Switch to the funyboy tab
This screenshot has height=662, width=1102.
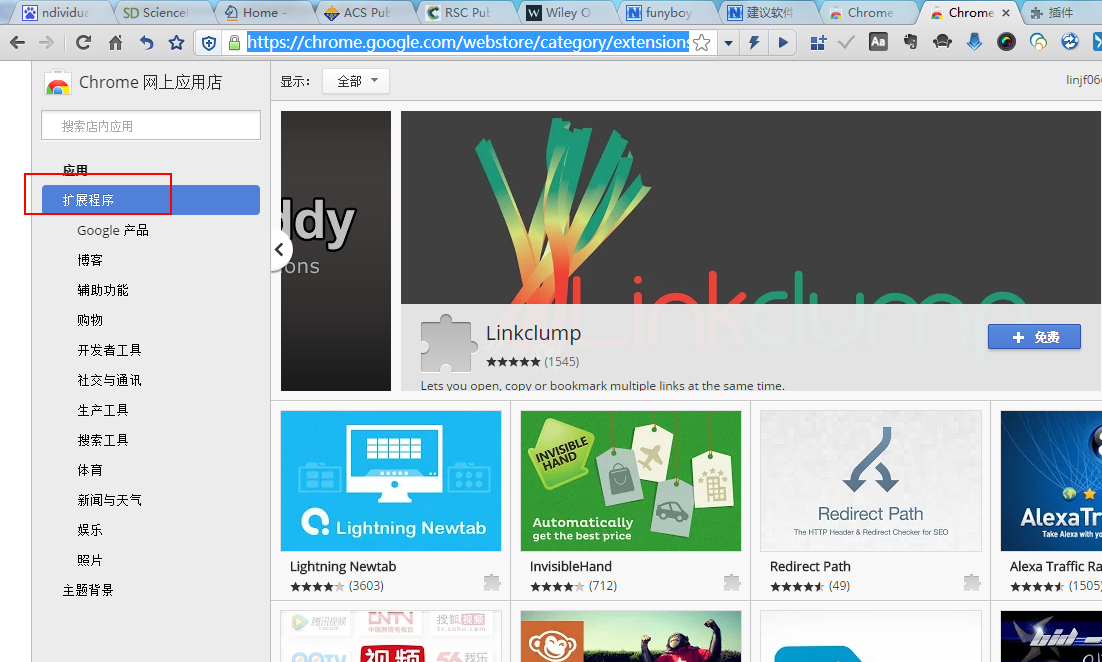pyautogui.click(x=667, y=13)
